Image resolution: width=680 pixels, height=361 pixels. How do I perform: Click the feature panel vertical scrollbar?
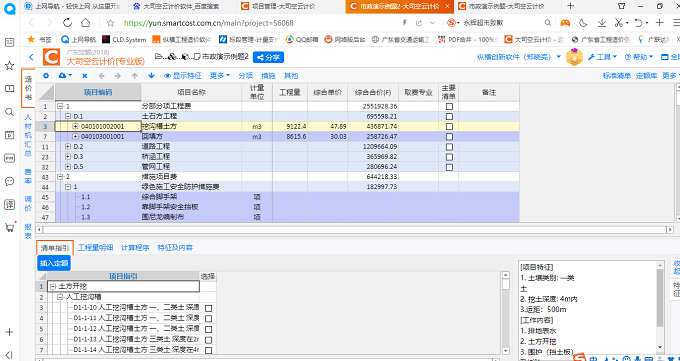click(660, 306)
